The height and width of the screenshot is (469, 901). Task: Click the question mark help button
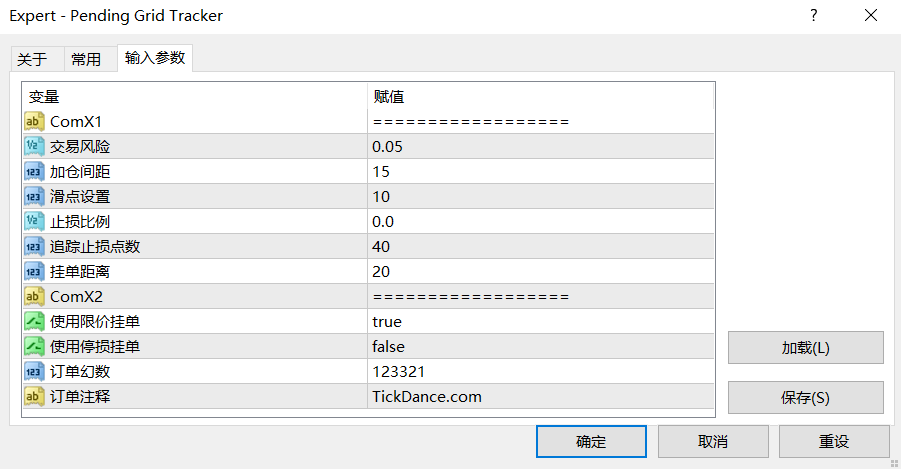tap(814, 15)
